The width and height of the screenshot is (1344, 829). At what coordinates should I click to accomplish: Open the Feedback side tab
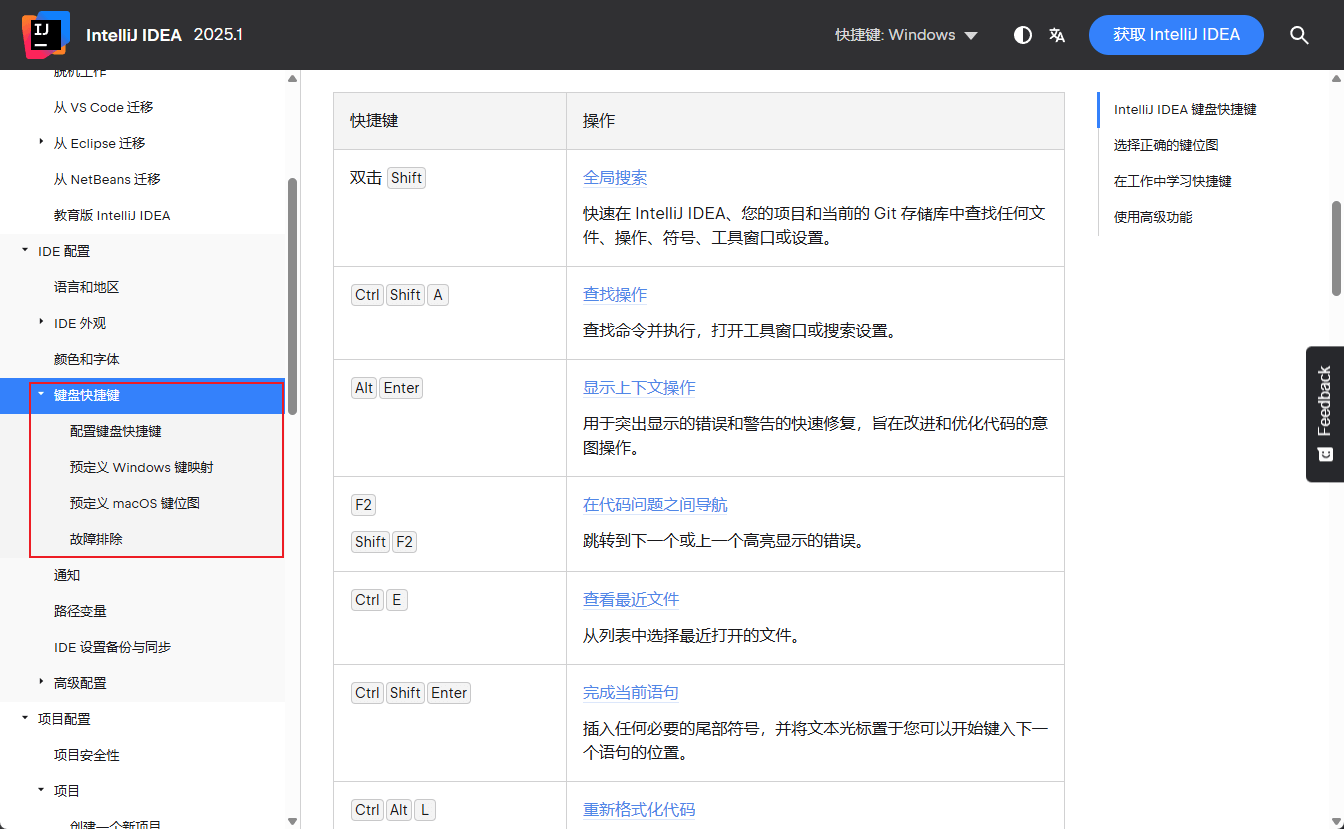[x=1324, y=413]
